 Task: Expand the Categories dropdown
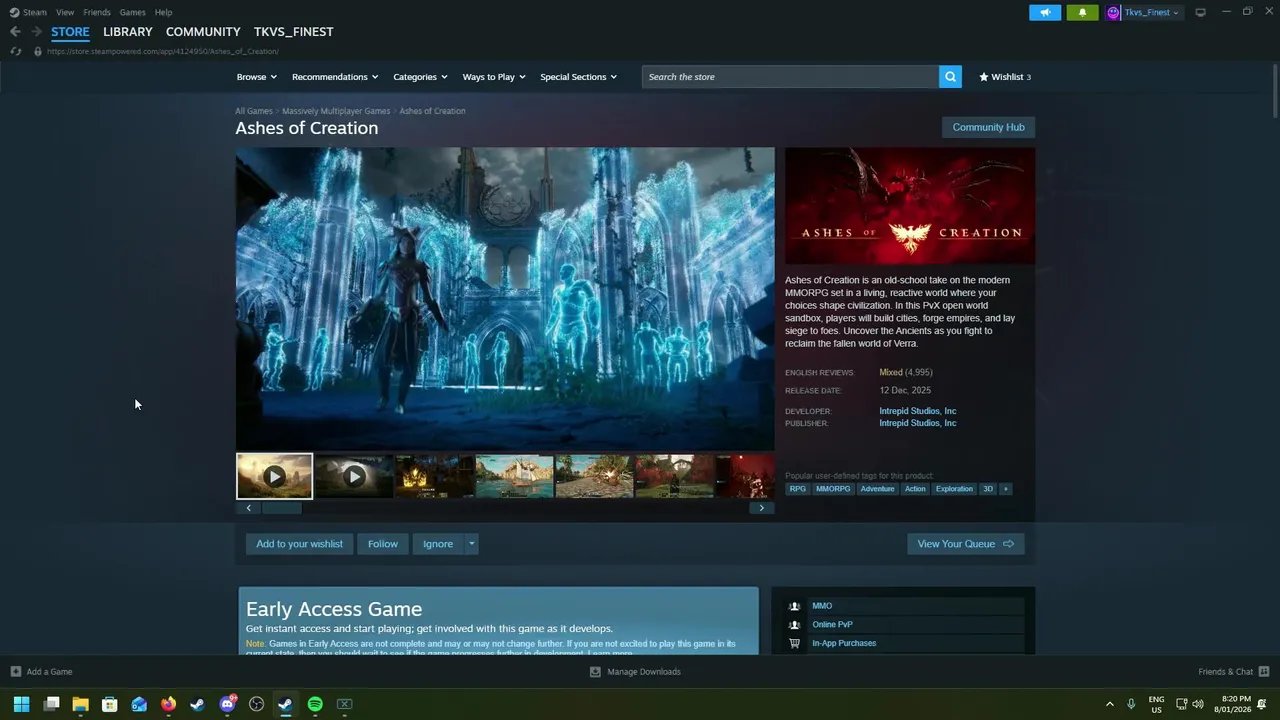tap(420, 77)
